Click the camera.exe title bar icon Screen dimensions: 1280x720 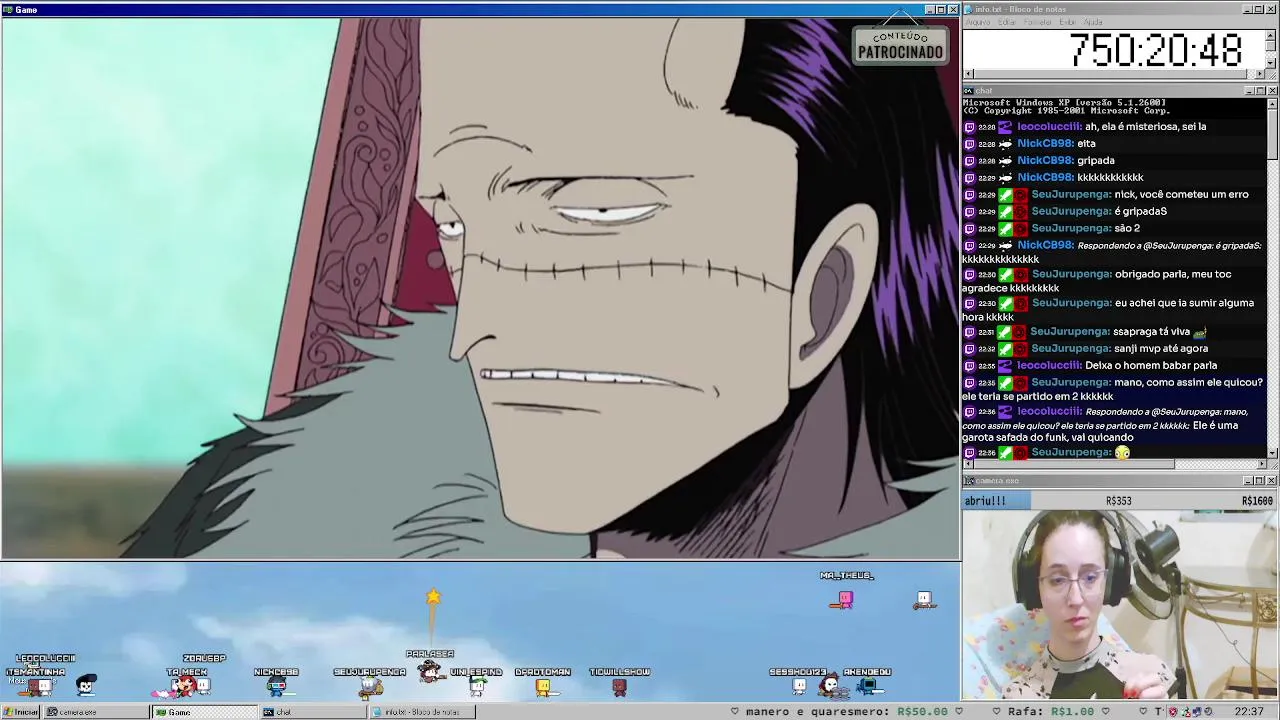(968, 481)
